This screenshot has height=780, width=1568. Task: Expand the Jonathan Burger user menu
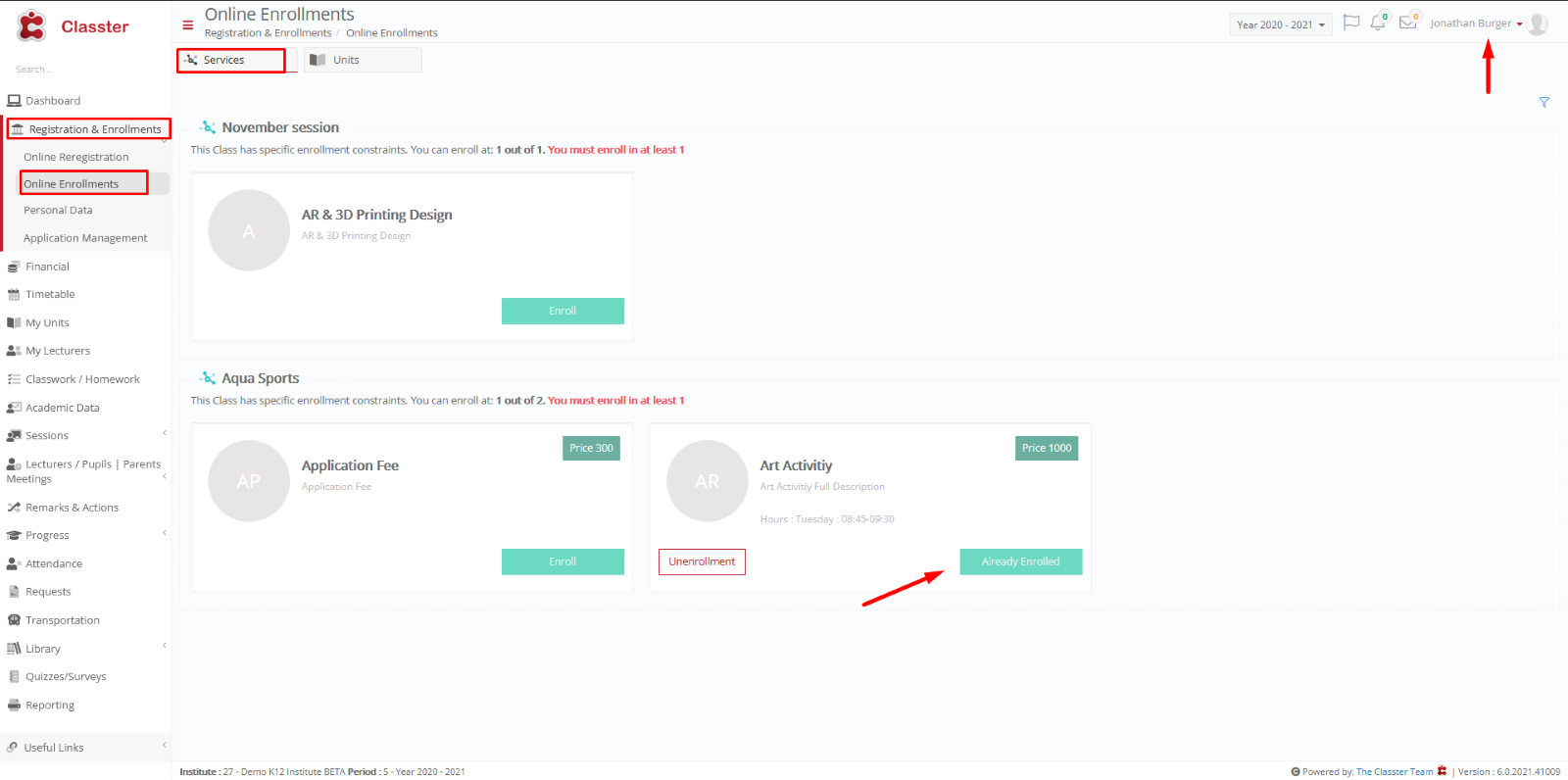coord(1476,24)
